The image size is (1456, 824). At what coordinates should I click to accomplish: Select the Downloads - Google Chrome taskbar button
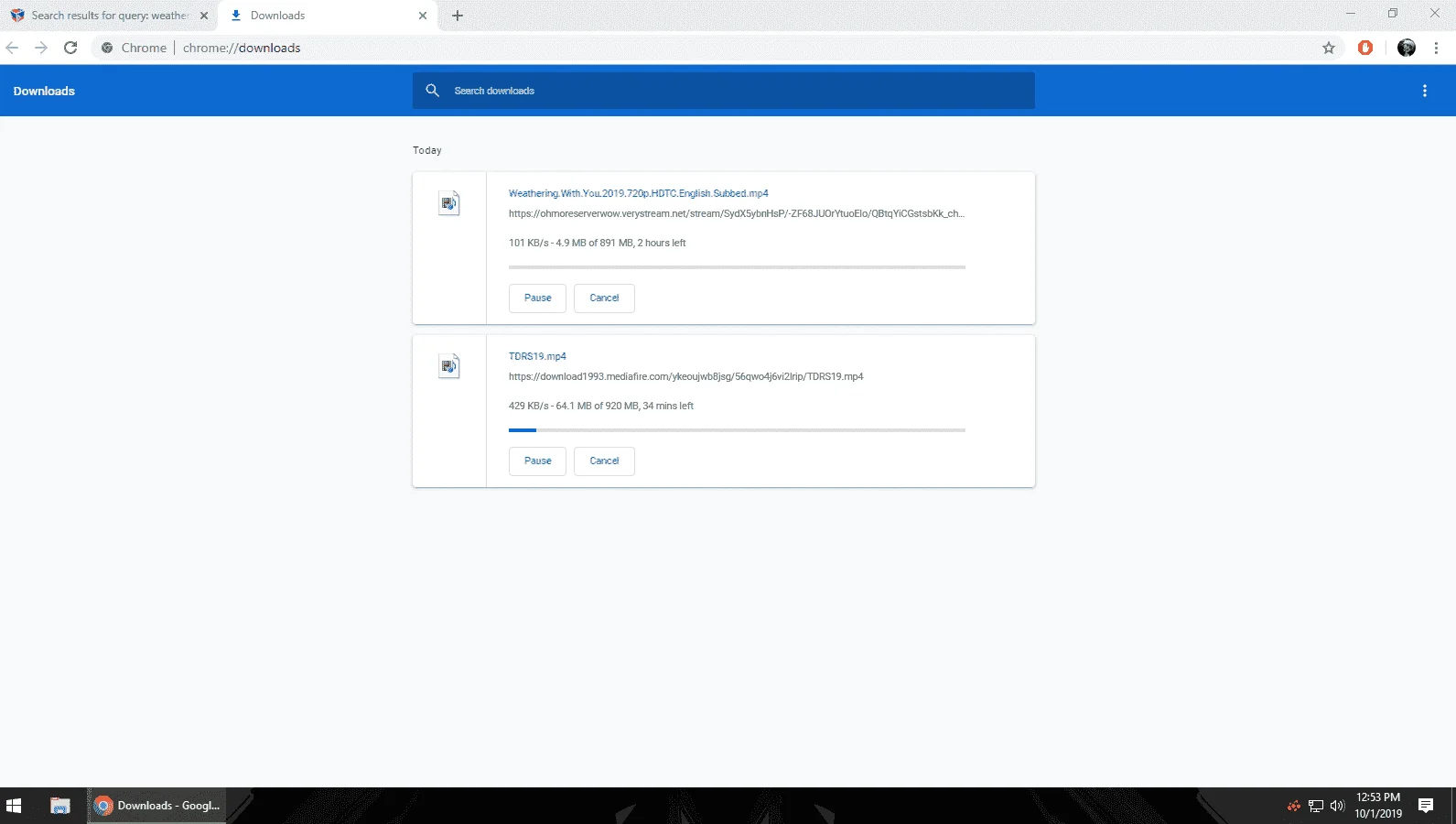(156, 806)
